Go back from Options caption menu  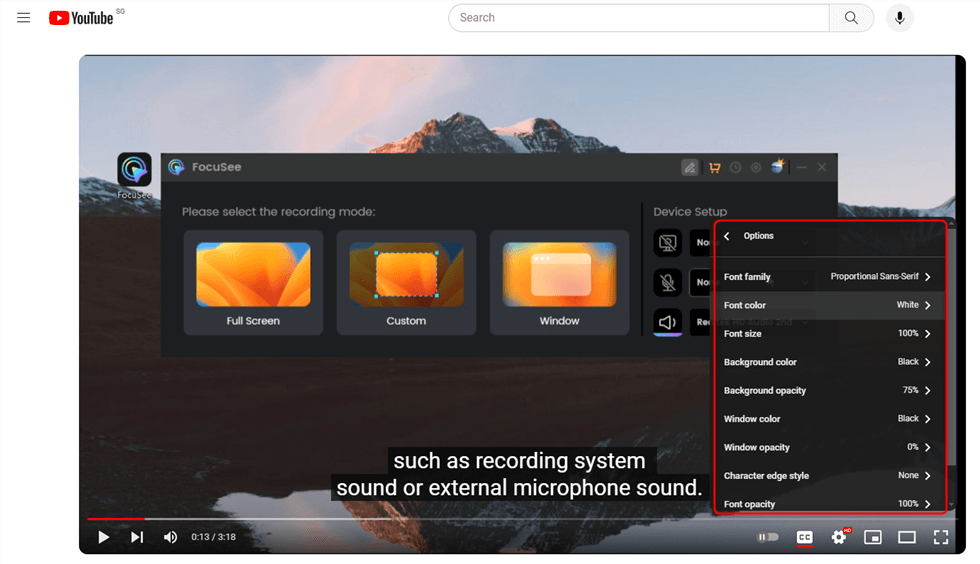[727, 236]
